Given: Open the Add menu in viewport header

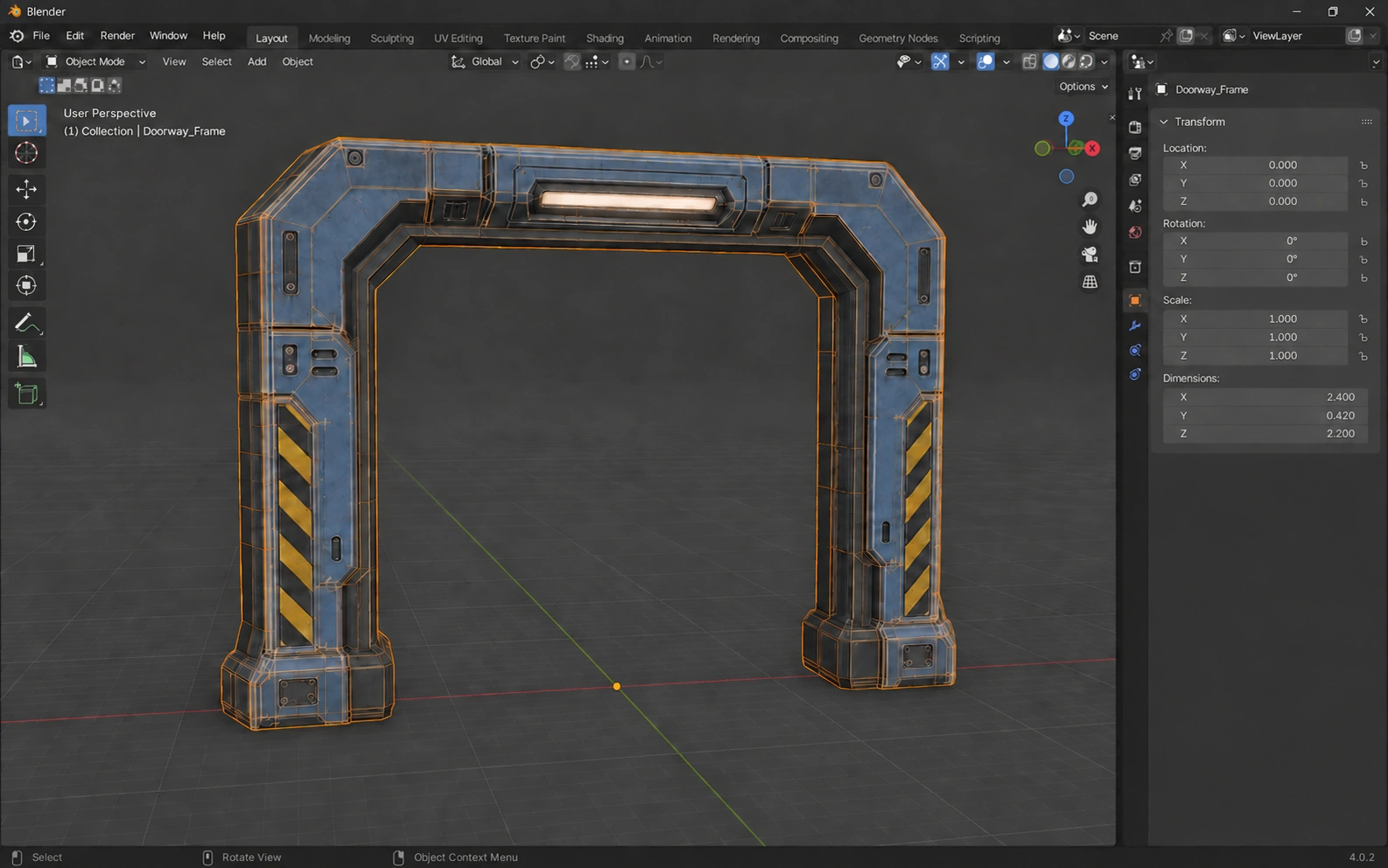Looking at the screenshot, I should 256,62.
